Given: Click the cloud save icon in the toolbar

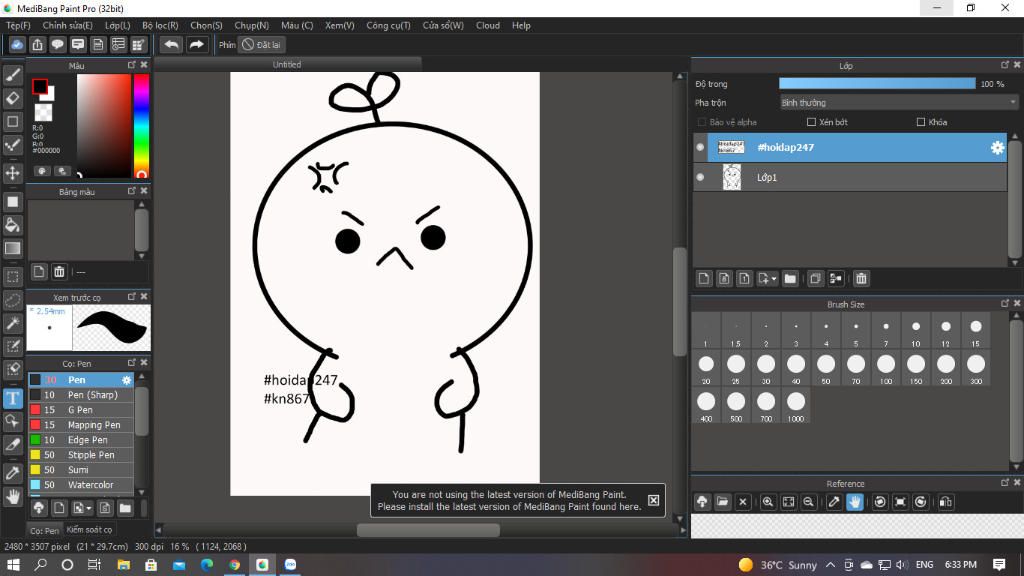Looking at the screenshot, I should 17,44.
